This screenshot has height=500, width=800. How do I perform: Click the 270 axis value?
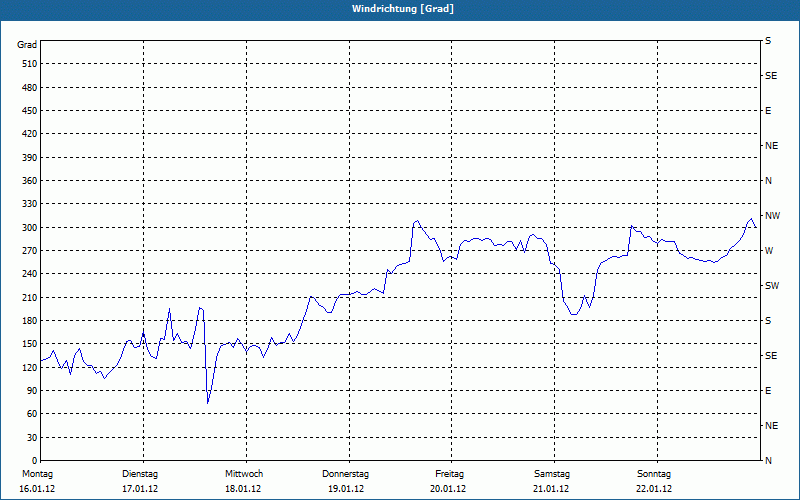tap(30, 251)
